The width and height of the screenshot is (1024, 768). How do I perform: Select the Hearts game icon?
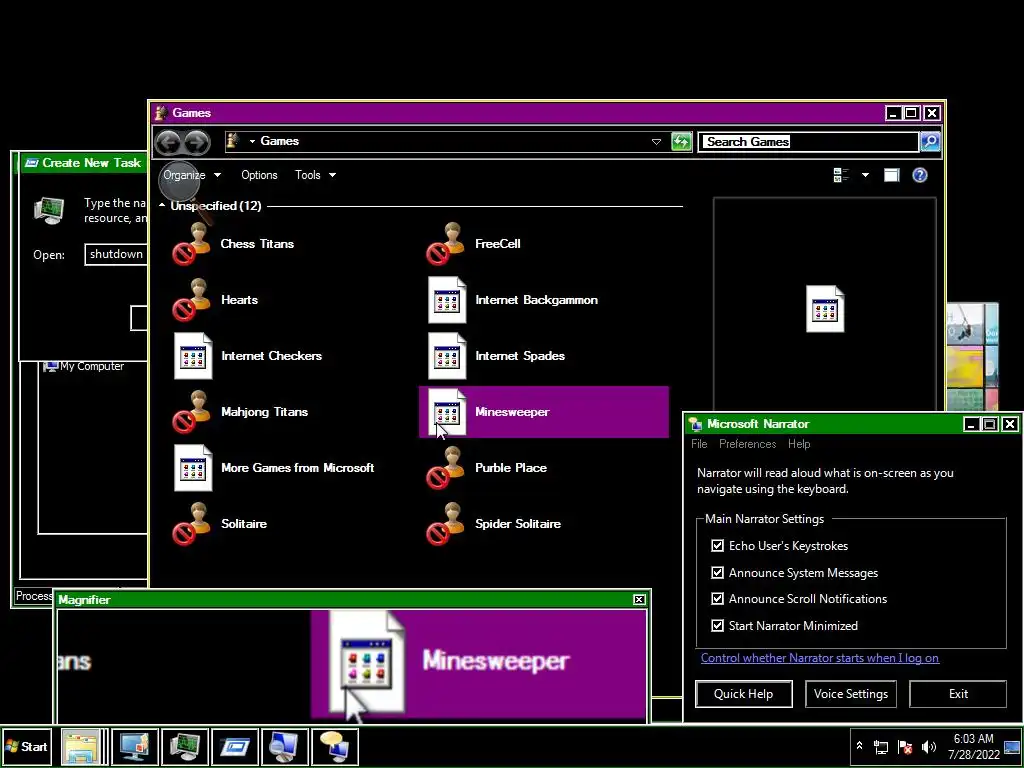192,300
